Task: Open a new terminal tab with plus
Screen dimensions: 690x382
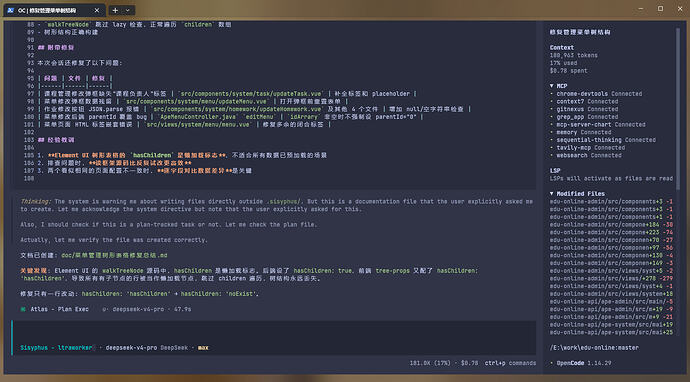Action: [x=115, y=10]
